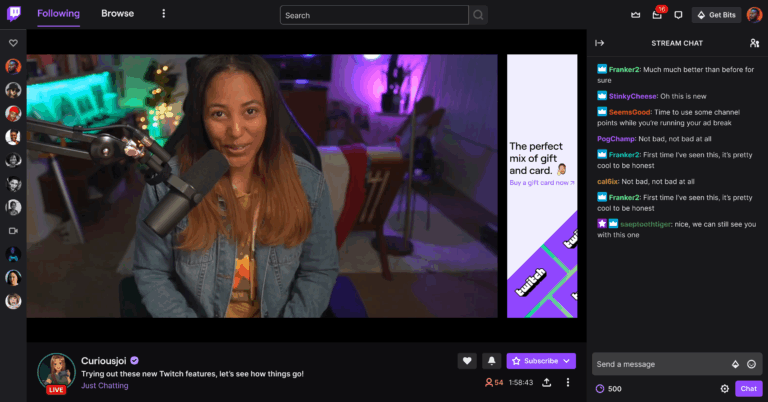The image size is (768, 402).
Task: Click the stream uptime 1:58:43
Action: pyautogui.click(x=521, y=382)
